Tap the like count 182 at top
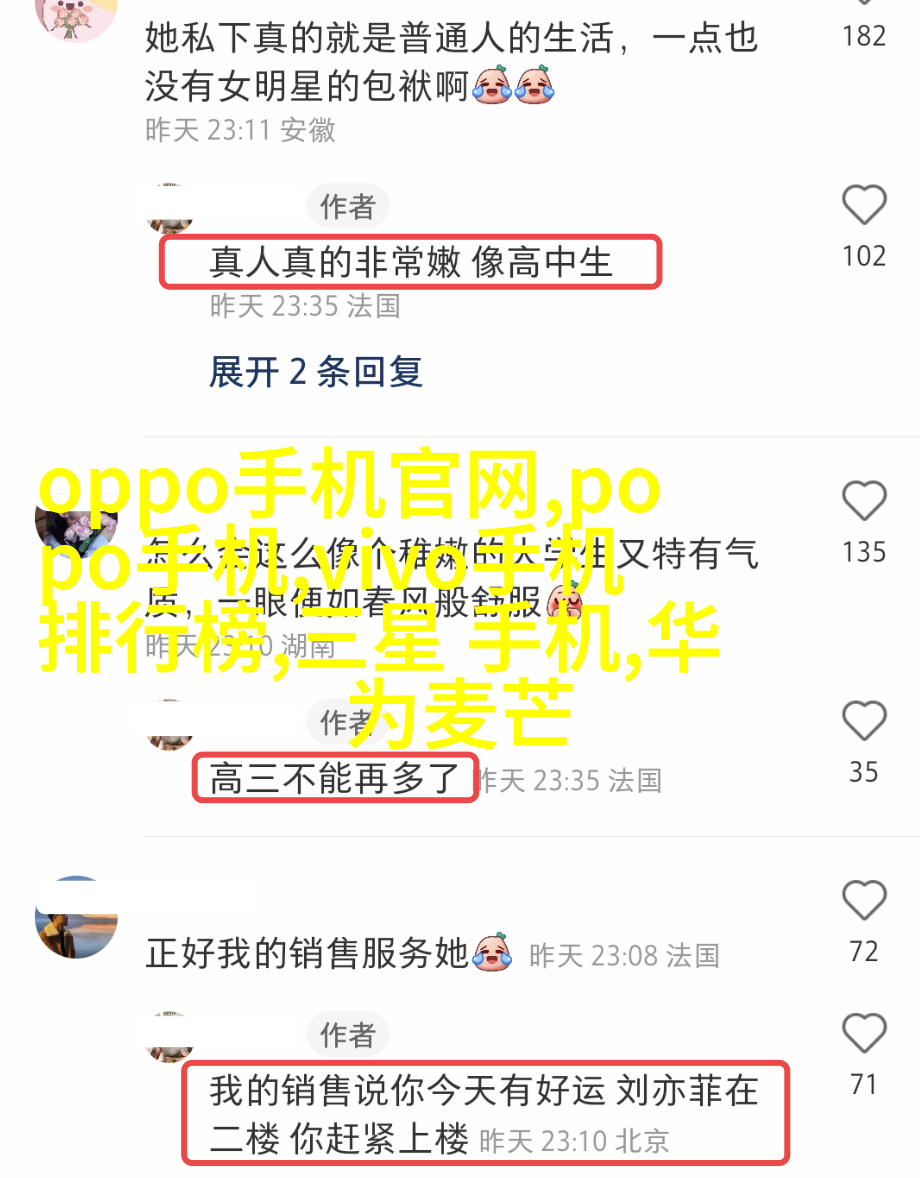This screenshot has width=920, height=1178. (x=864, y=36)
